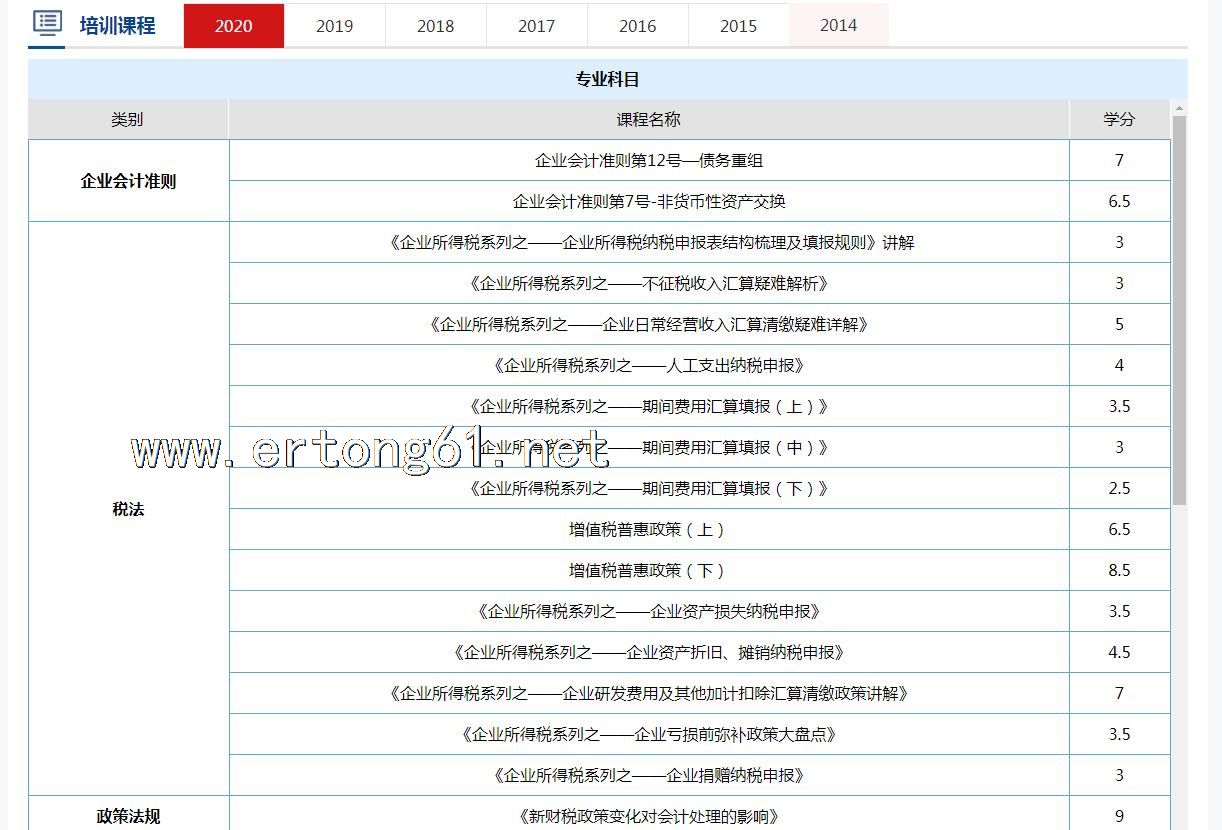Click the 税法 category cell
Viewport: 1222px width, 830px height.
(x=128, y=509)
